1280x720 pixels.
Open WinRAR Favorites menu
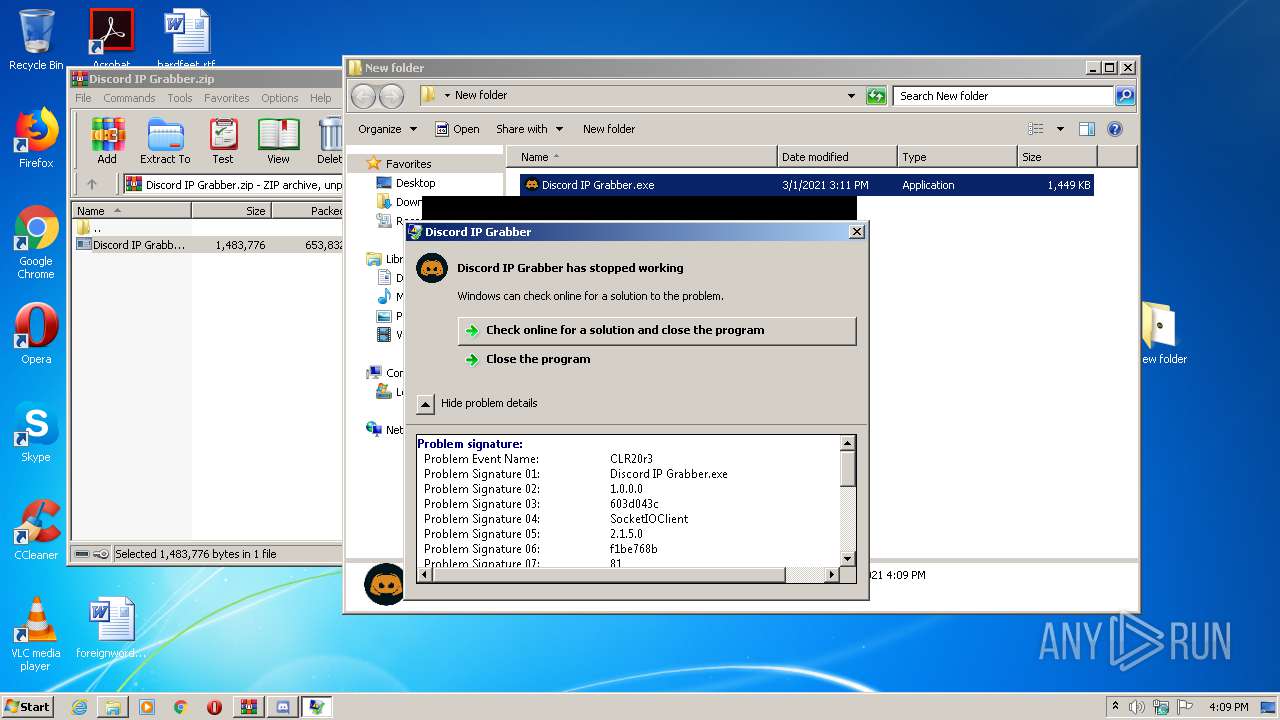point(227,98)
